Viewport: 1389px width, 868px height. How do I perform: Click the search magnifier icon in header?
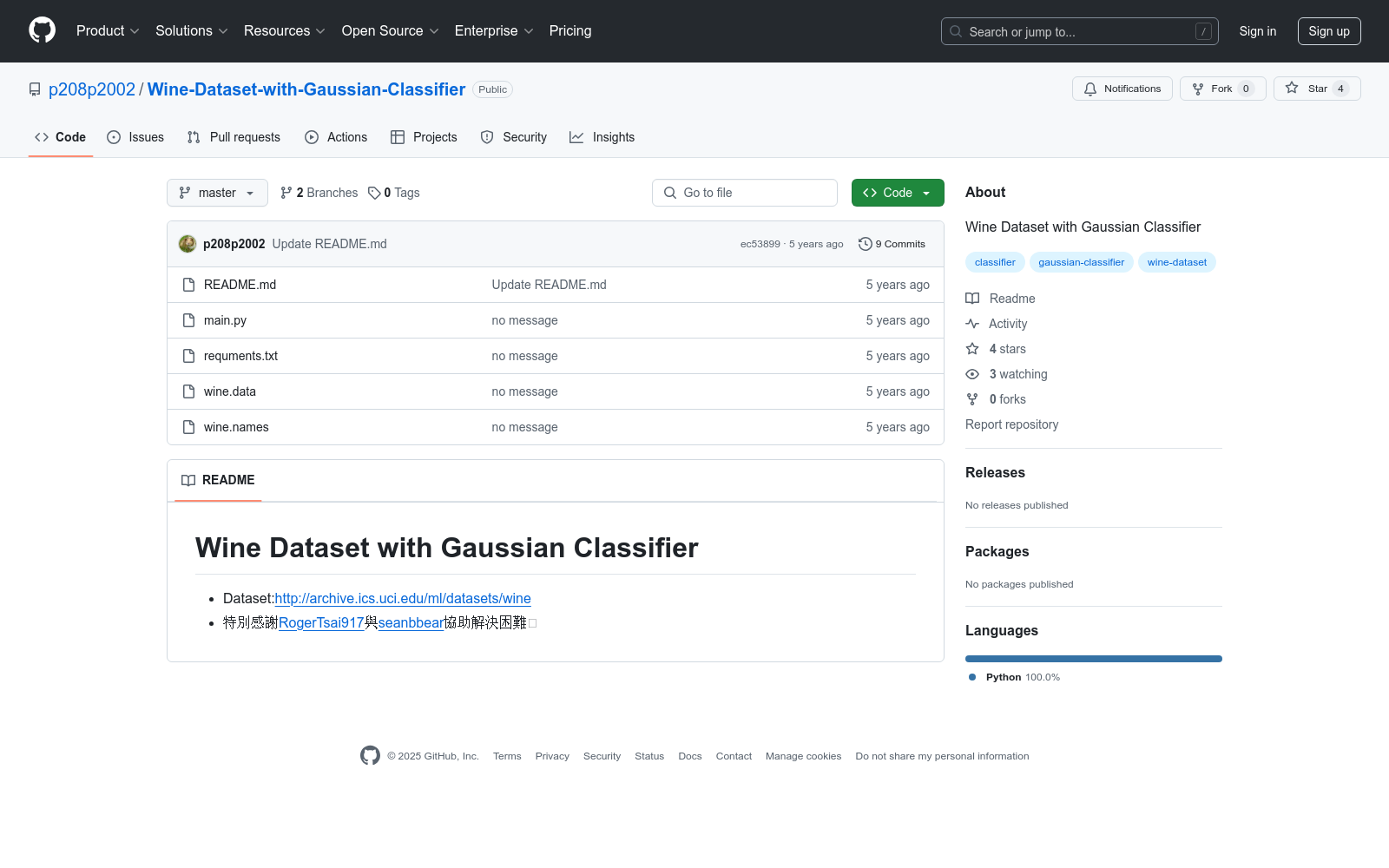pyautogui.click(x=956, y=31)
